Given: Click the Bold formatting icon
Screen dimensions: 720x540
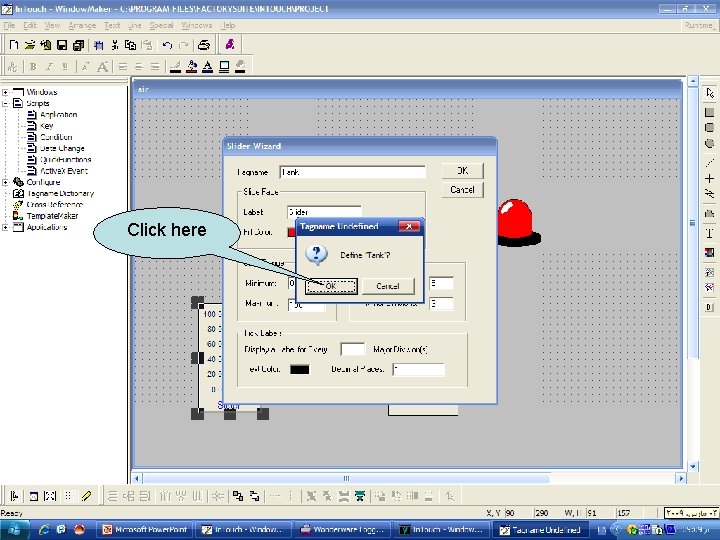Looking at the screenshot, I should (33, 67).
